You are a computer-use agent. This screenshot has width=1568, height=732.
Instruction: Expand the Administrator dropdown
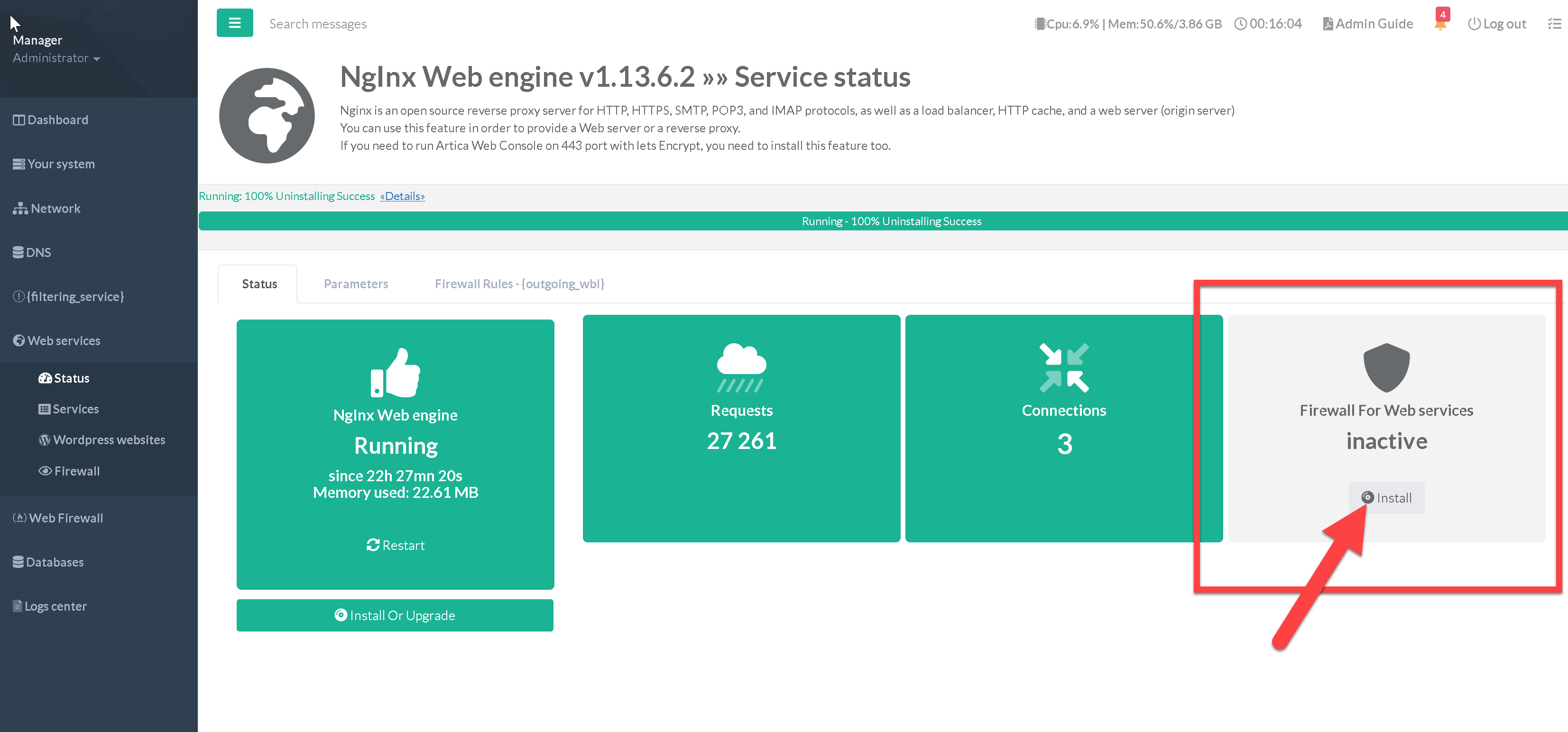[56, 58]
